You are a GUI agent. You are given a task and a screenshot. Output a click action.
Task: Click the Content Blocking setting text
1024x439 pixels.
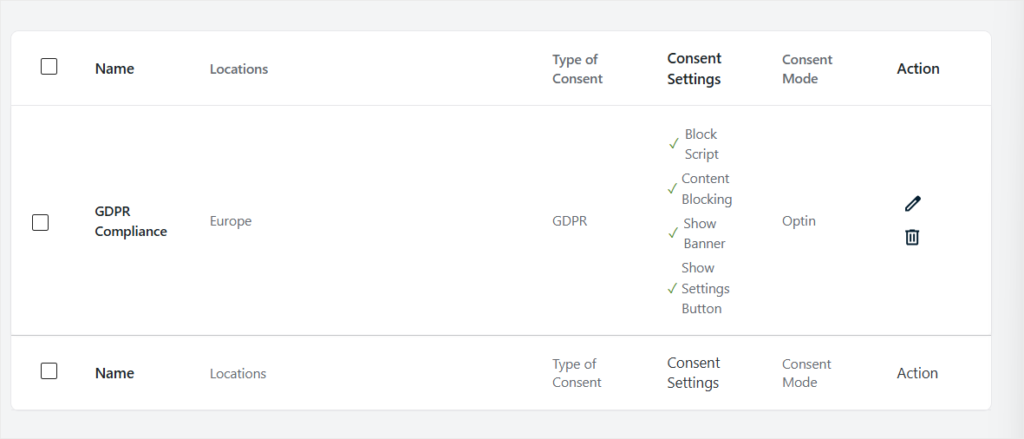707,189
